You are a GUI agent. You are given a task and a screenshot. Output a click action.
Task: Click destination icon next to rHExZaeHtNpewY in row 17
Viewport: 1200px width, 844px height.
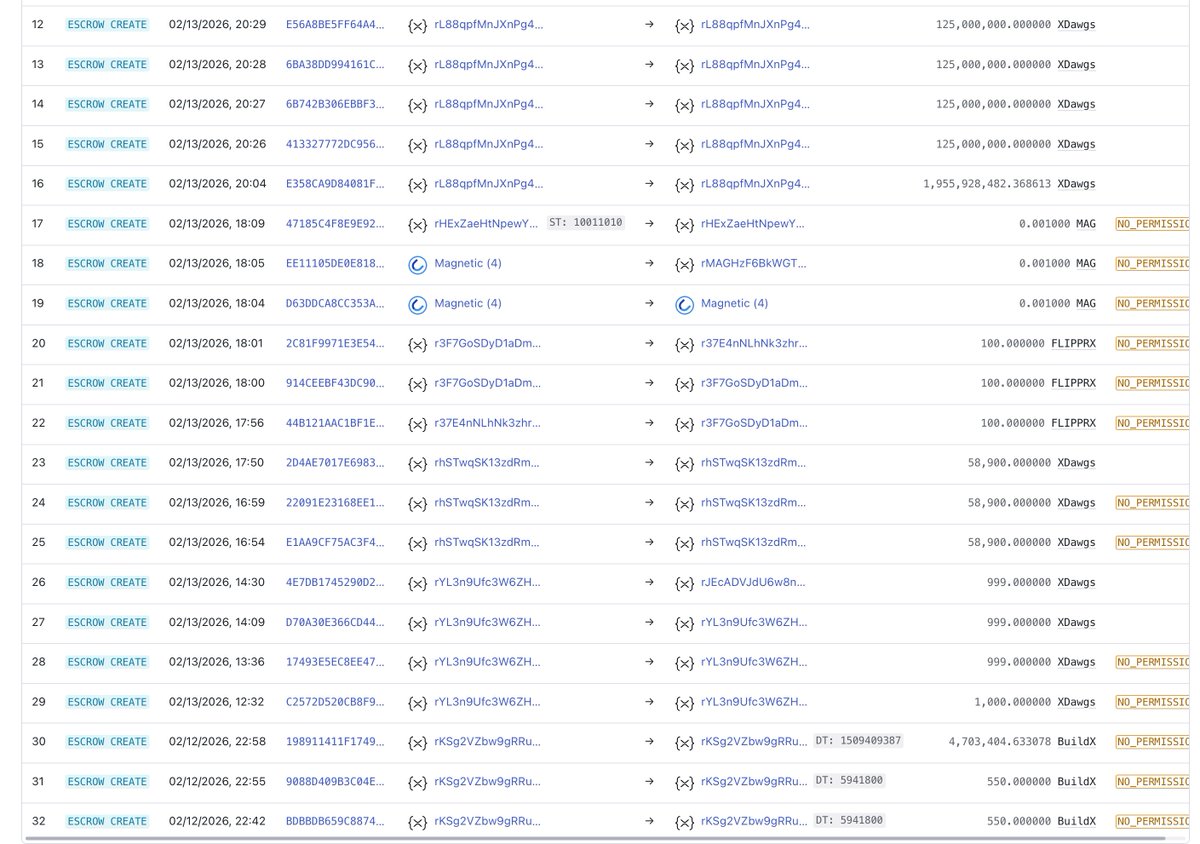[x=685, y=224]
